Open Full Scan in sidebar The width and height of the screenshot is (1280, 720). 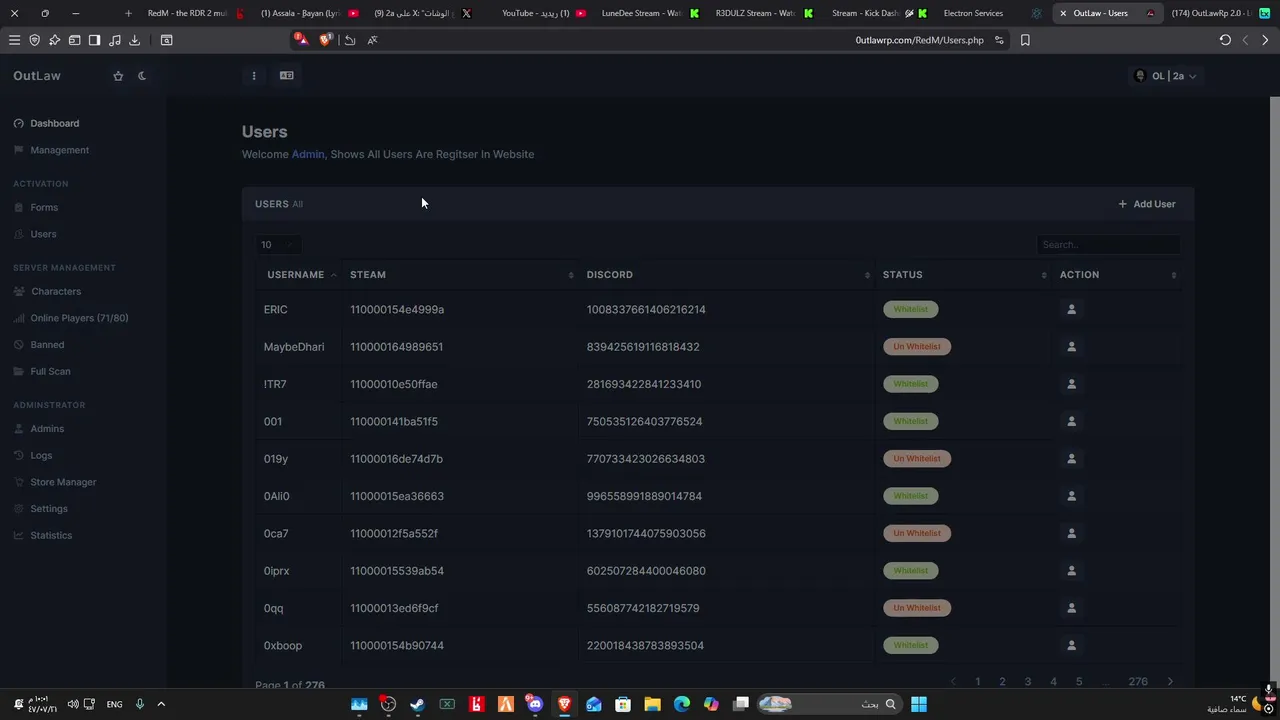43,371
